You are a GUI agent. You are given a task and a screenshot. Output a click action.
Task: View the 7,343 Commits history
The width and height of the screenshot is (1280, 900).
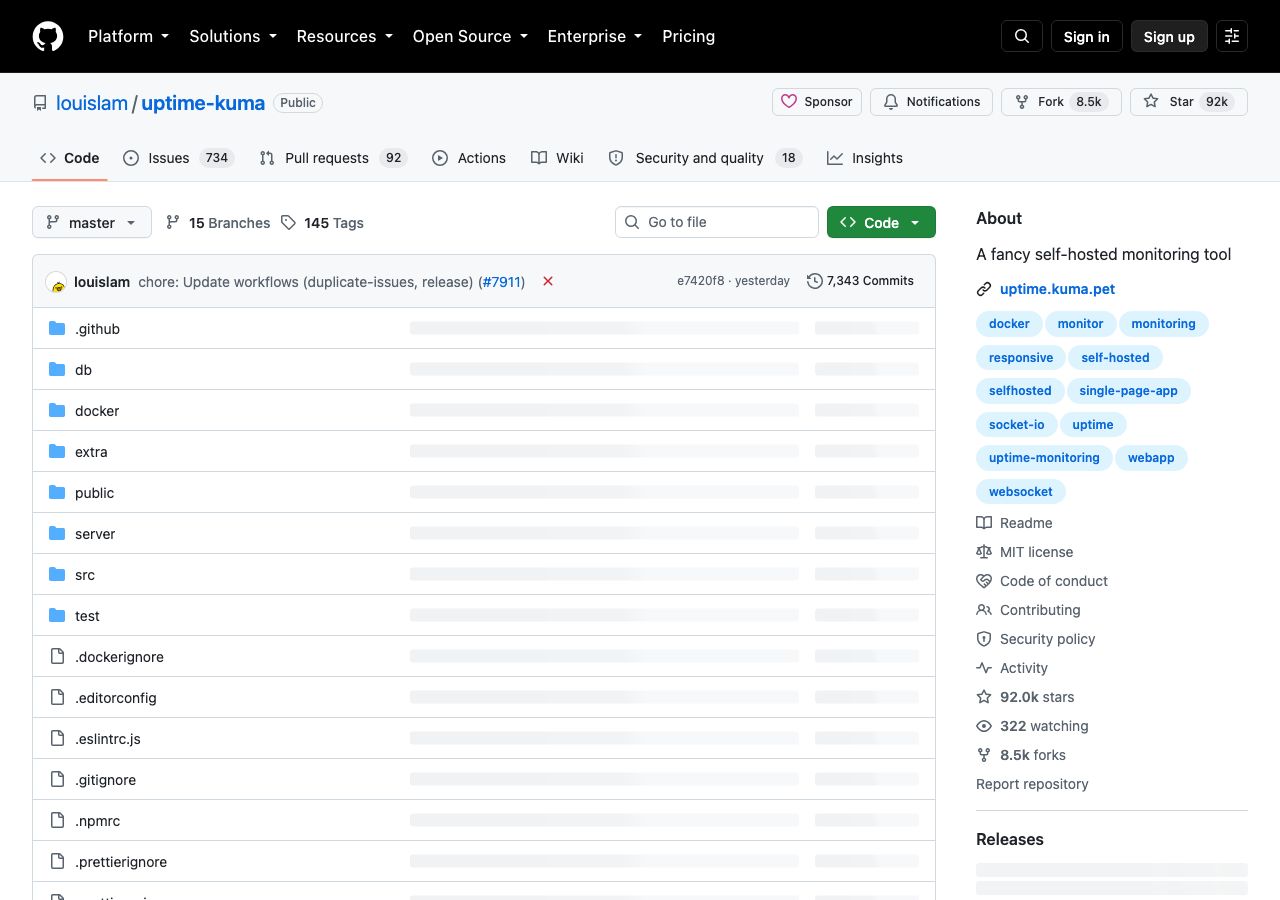point(860,281)
